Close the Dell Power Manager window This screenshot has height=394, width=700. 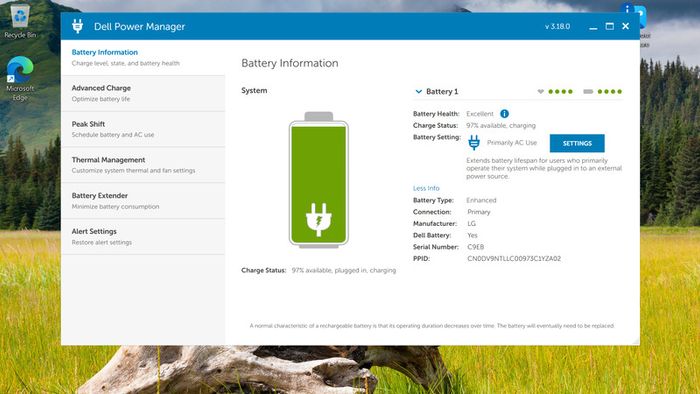click(x=625, y=26)
